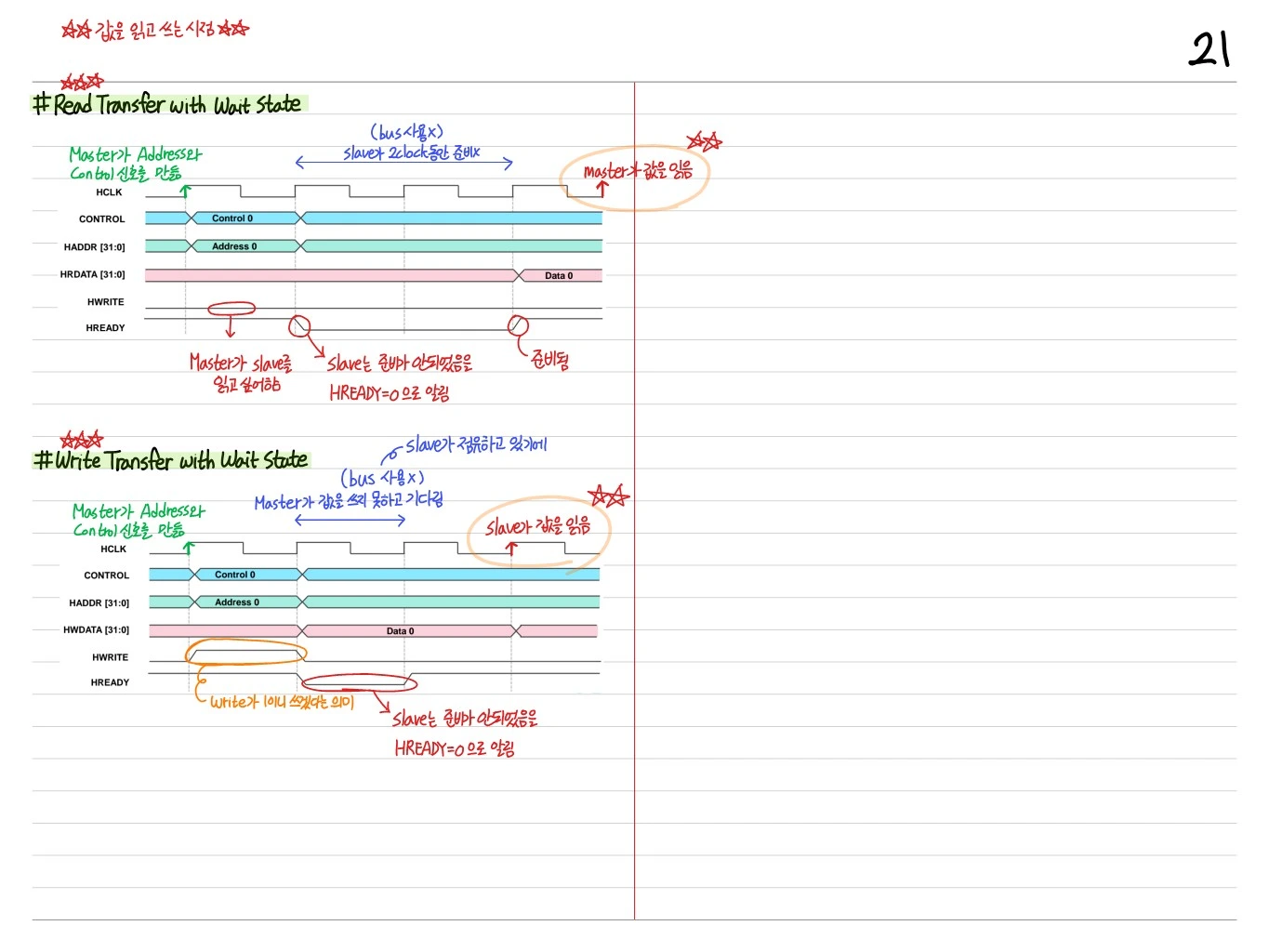Click the page number 21
1269x952 pixels.
pos(1210,48)
